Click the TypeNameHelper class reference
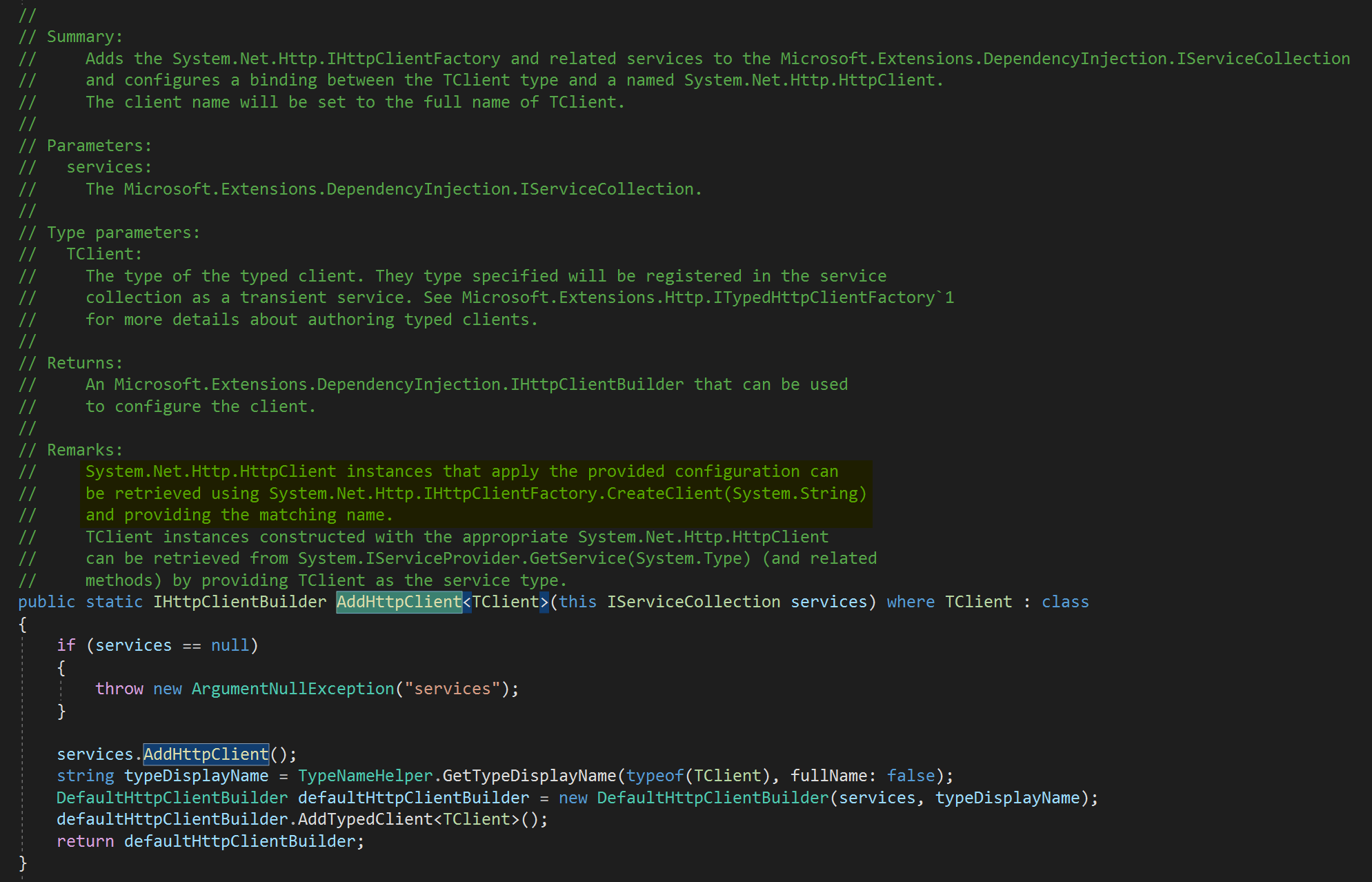 (x=365, y=776)
